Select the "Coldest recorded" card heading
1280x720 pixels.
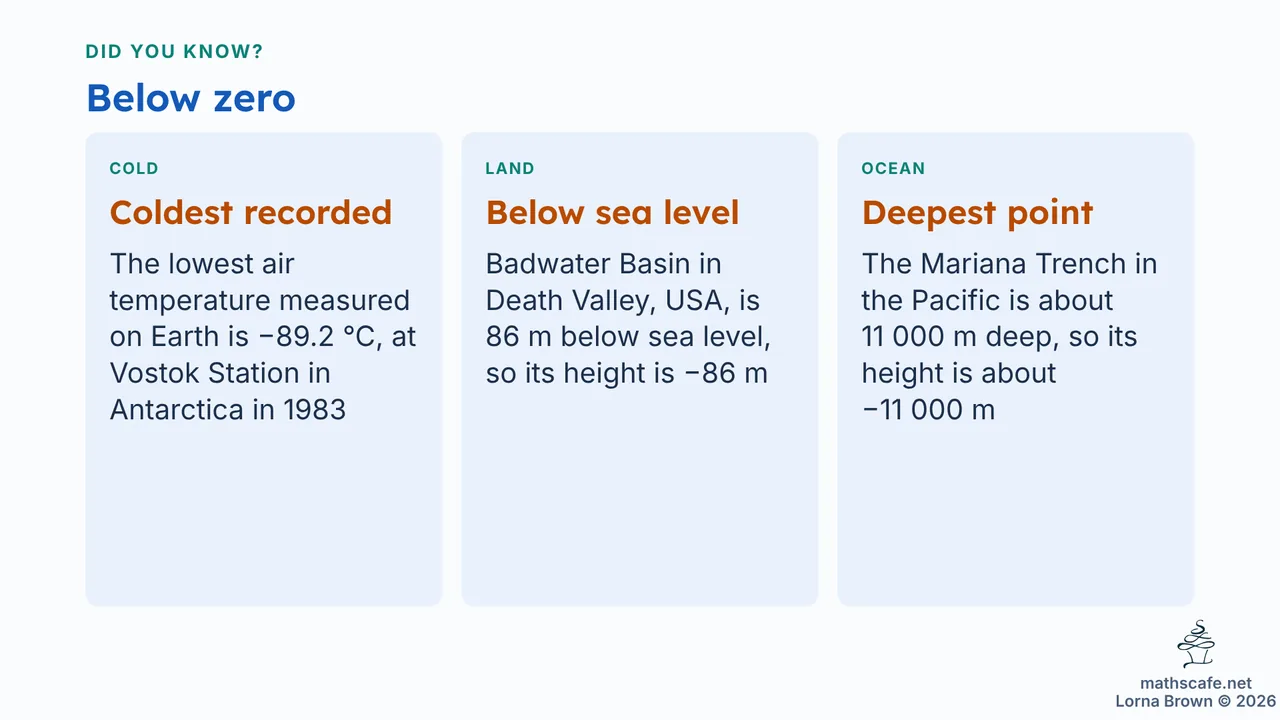(x=251, y=212)
